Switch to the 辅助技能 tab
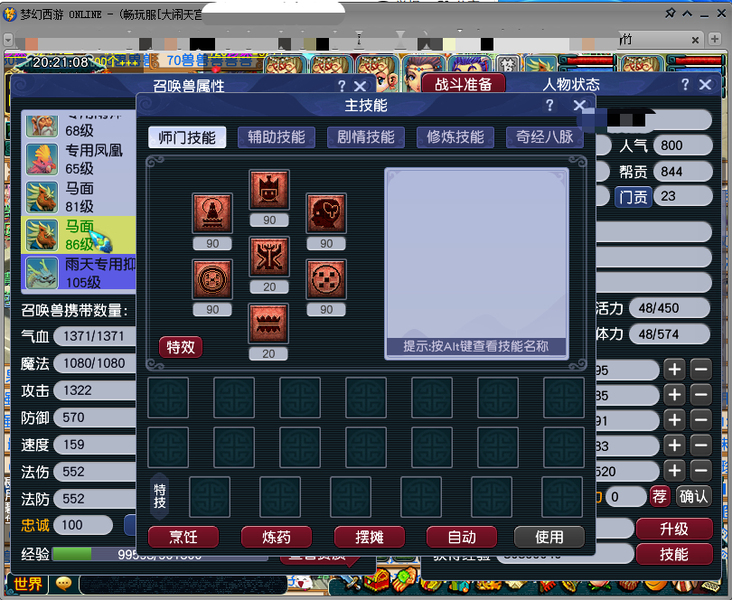This screenshot has height=600, width=732. click(276, 137)
